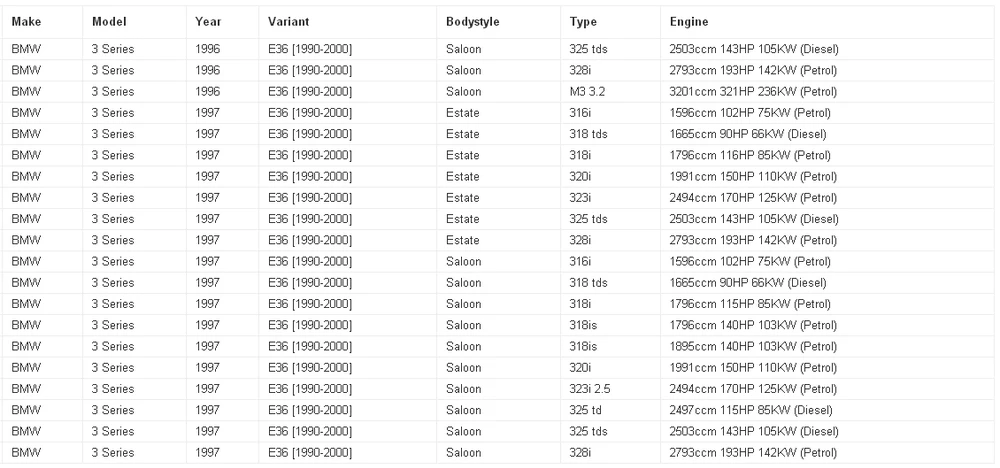Select the 1796ccm 116HP 85KW engine cell
Screen dimensions: 1000x468
(750, 156)
